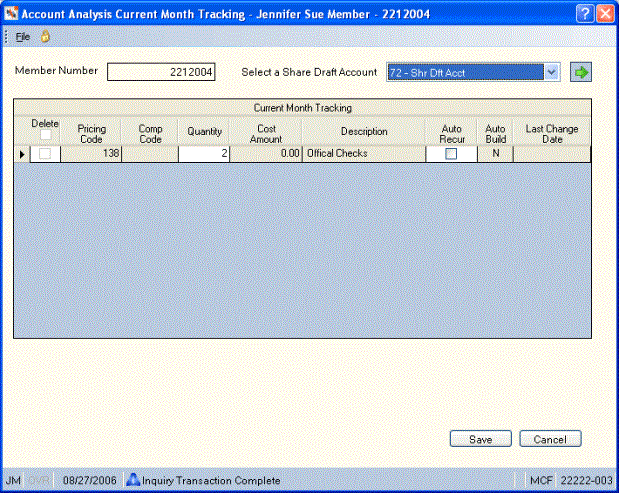The width and height of the screenshot is (619, 493).
Task: Open the File menu
Action: 23,37
